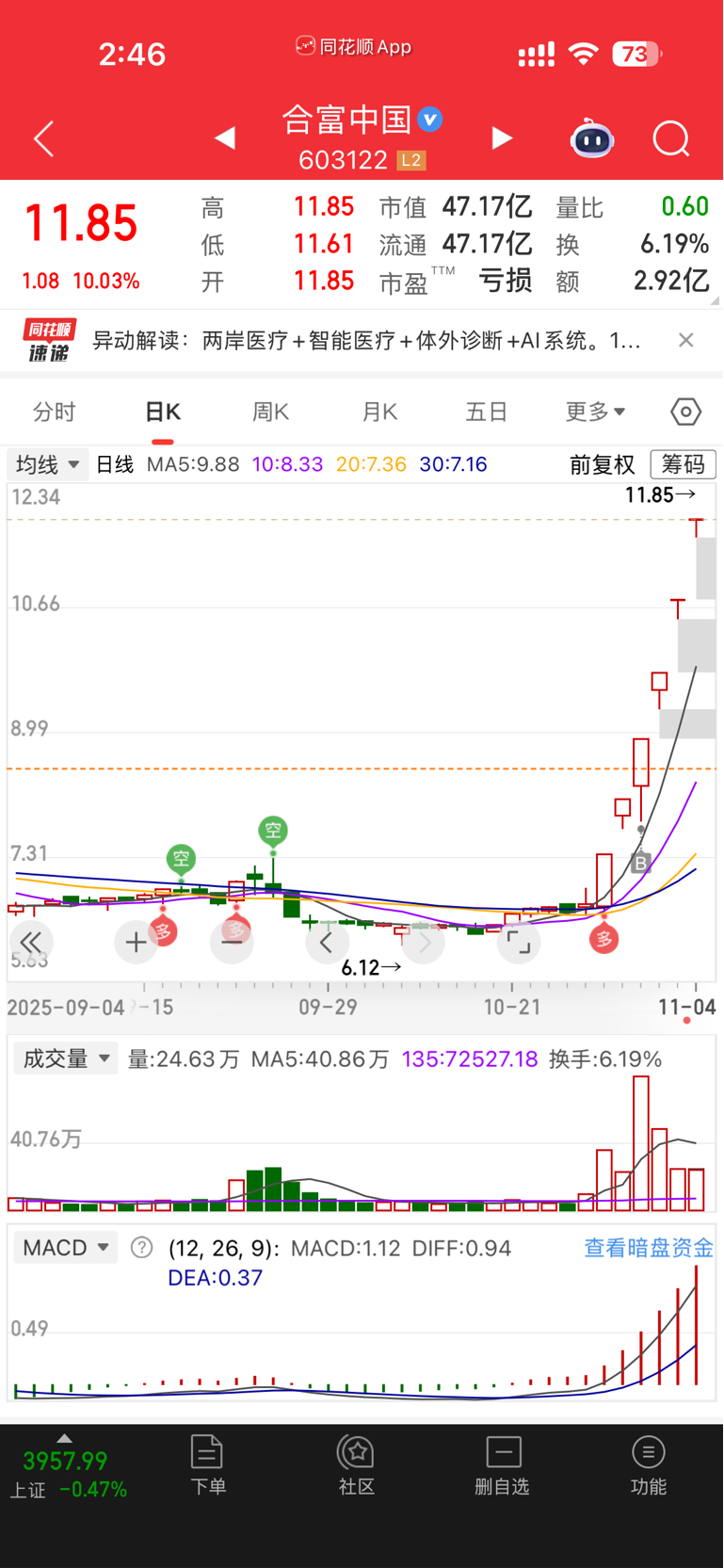Screen dimensions: 724x1568
Task: Open the 同花顺速递 logo
Action: pyautogui.click(x=50, y=340)
